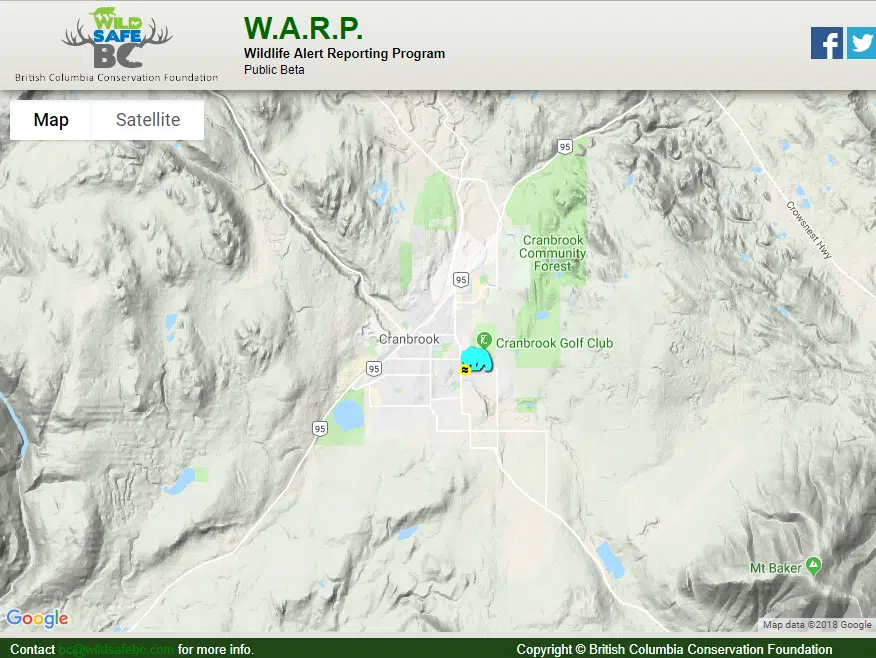Click the Mt Baker peak marker
876x658 pixels.
(x=814, y=566)
